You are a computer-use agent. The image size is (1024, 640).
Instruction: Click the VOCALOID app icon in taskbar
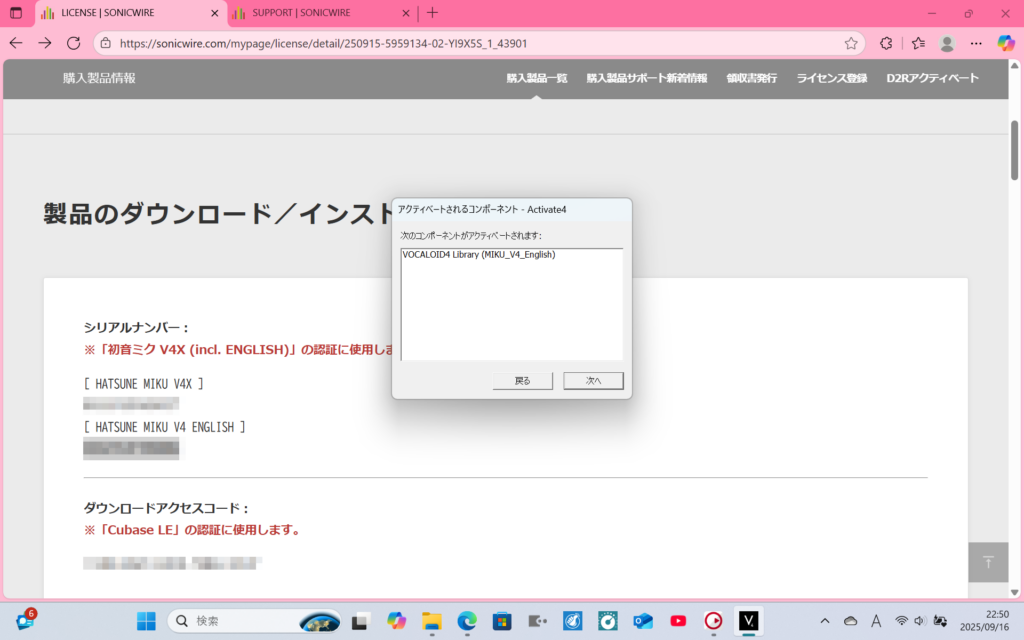coord(748,621)
